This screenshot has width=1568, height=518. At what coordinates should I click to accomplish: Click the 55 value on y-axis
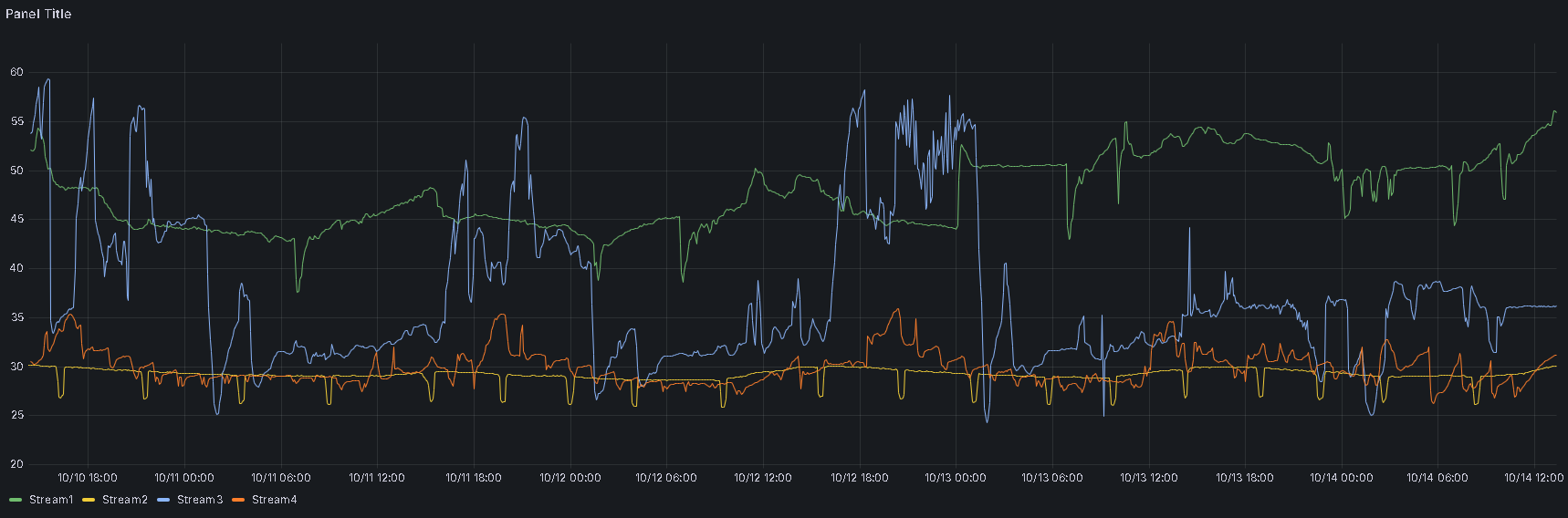pos(16,121)
